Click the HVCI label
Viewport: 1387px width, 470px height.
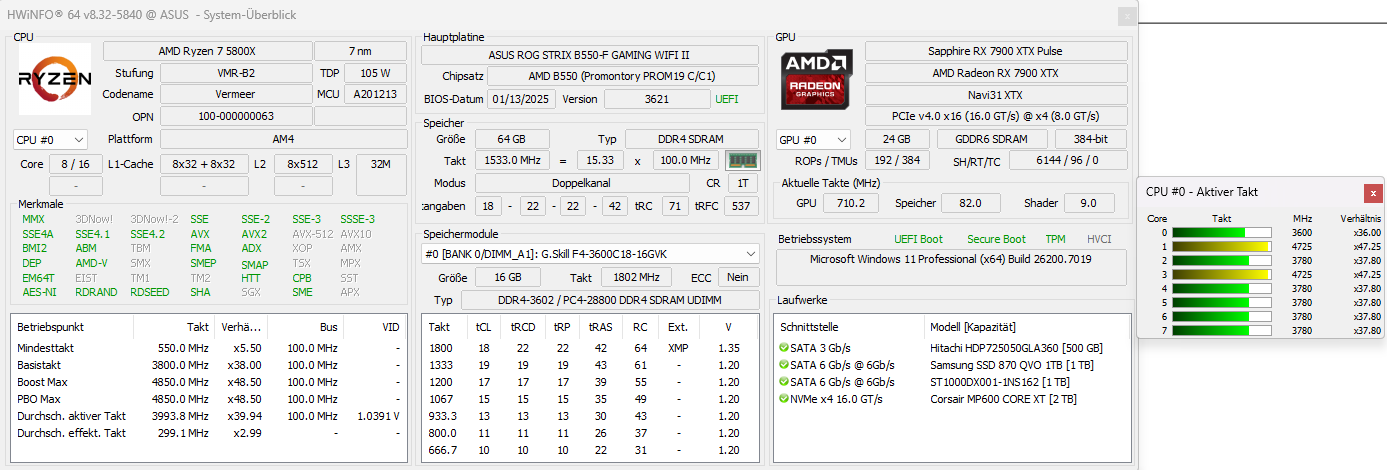tap(1099, 239)
